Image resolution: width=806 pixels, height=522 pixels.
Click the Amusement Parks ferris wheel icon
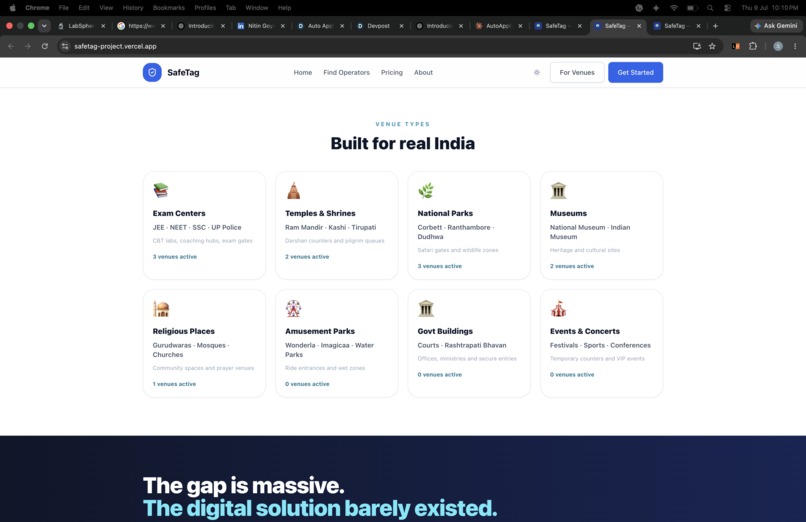point(293,308)
